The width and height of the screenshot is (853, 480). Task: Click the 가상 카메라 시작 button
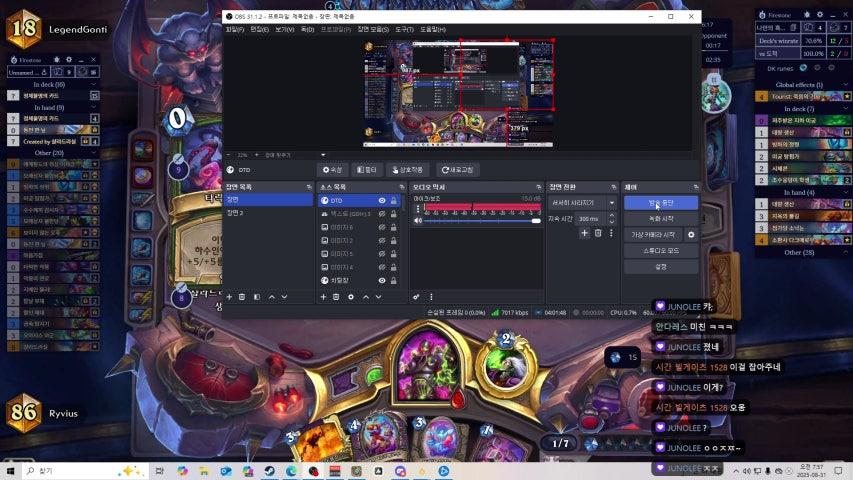click(x=653, y=235)
